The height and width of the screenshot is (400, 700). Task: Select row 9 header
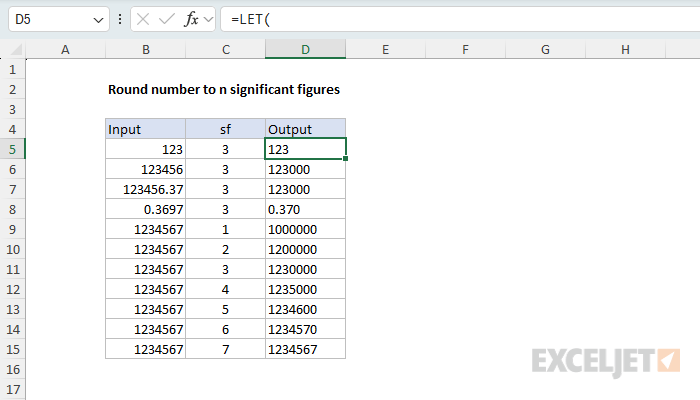tap(12, 229)
